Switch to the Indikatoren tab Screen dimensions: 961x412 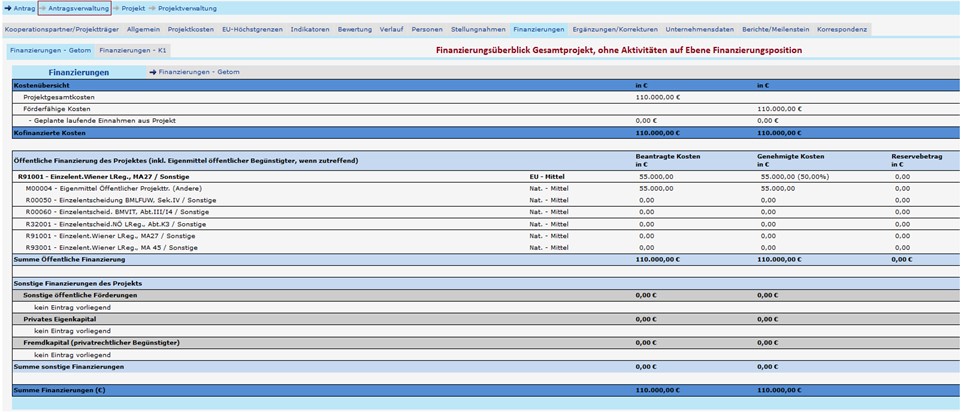point(310,30)
